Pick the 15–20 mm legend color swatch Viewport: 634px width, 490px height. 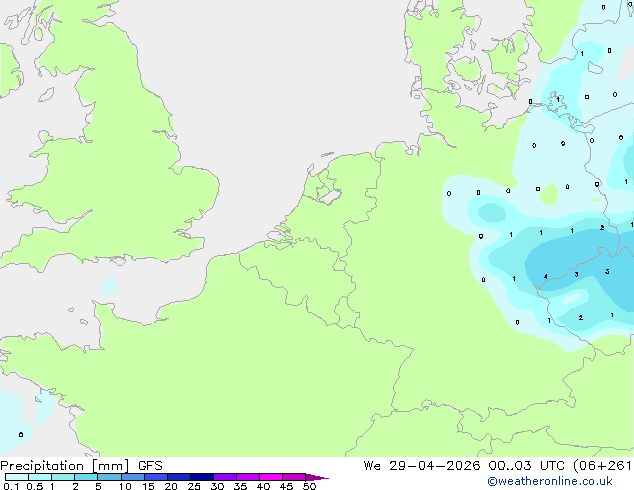pyautogui.click(x=156, y=477)
